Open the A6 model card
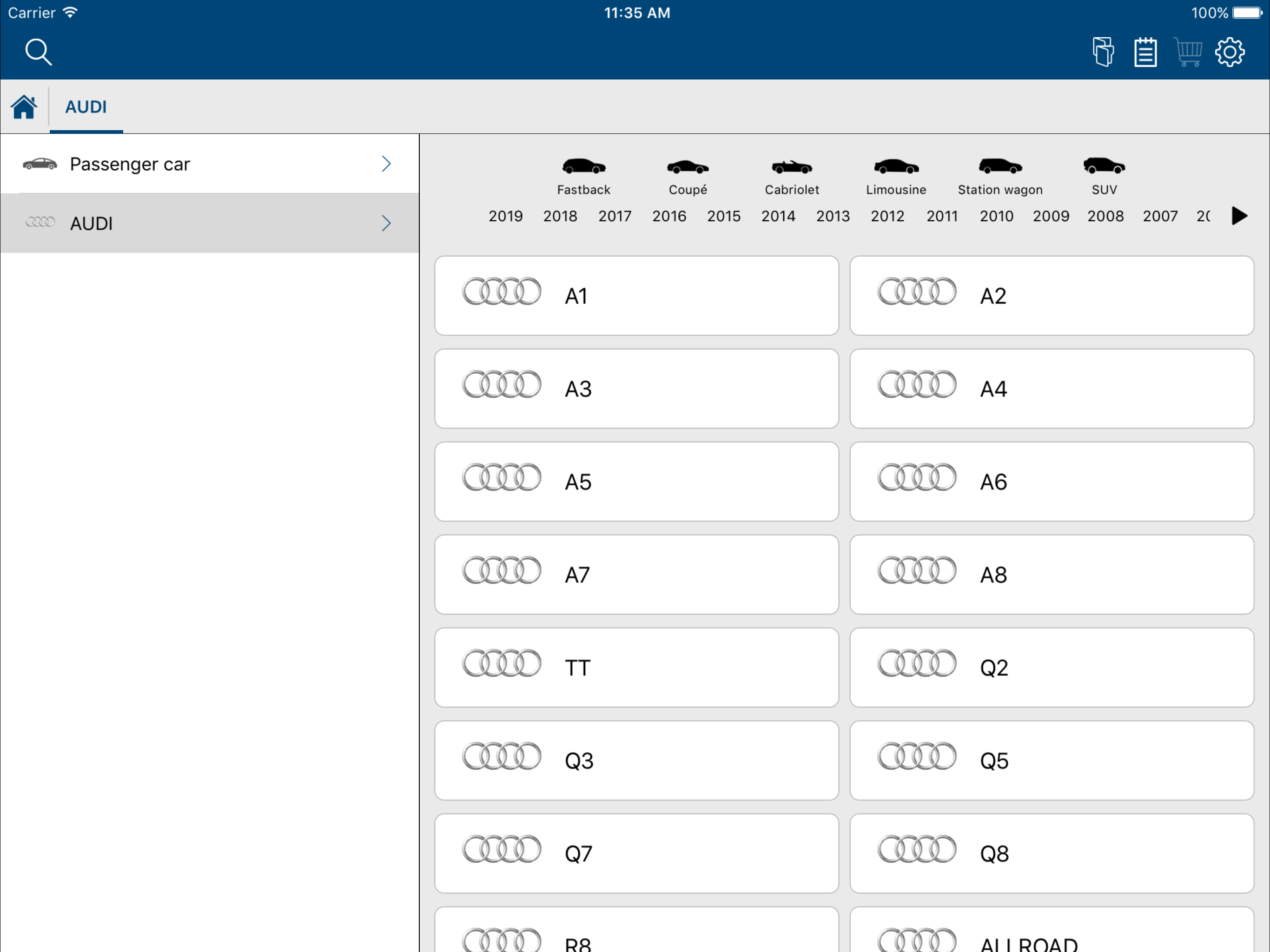 point(1051,482)
